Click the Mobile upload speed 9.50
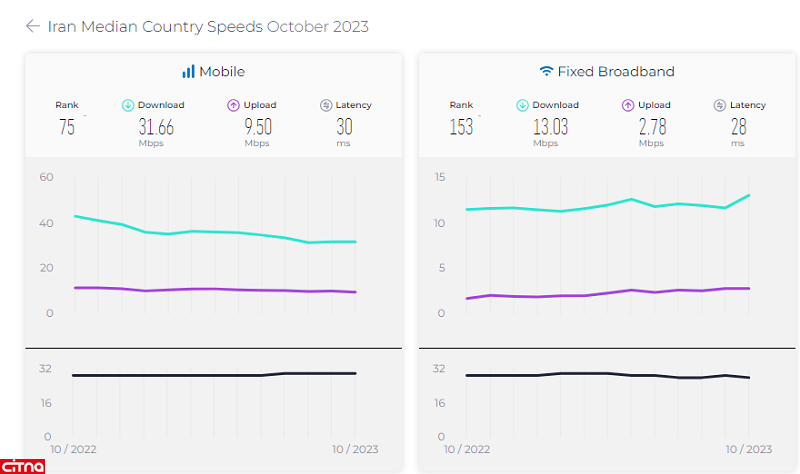Screen dimensions: 800x474 tap(258, 127)
